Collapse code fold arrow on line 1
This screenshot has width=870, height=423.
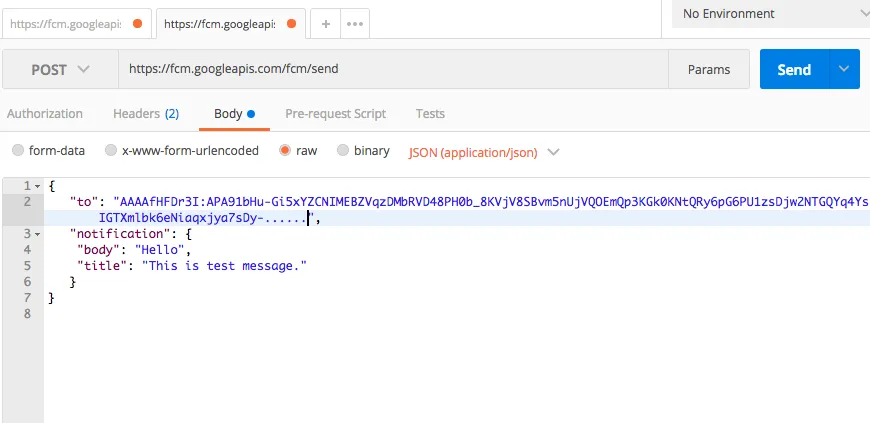pos(37,187)
